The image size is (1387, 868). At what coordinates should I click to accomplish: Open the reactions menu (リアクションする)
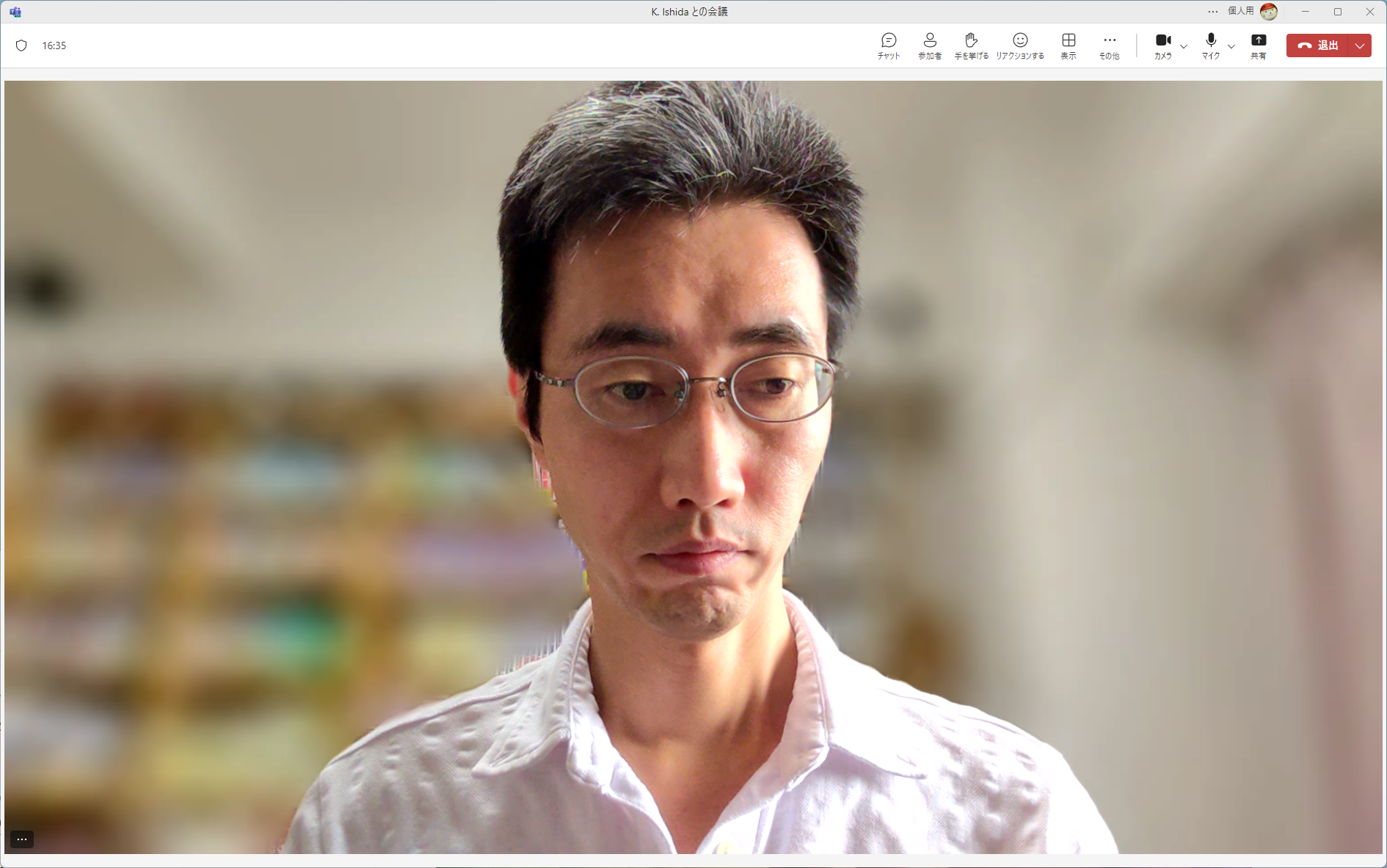1020,45
